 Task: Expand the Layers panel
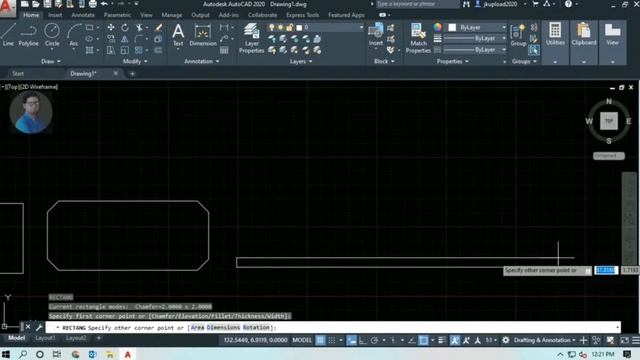tap(301, 61)
